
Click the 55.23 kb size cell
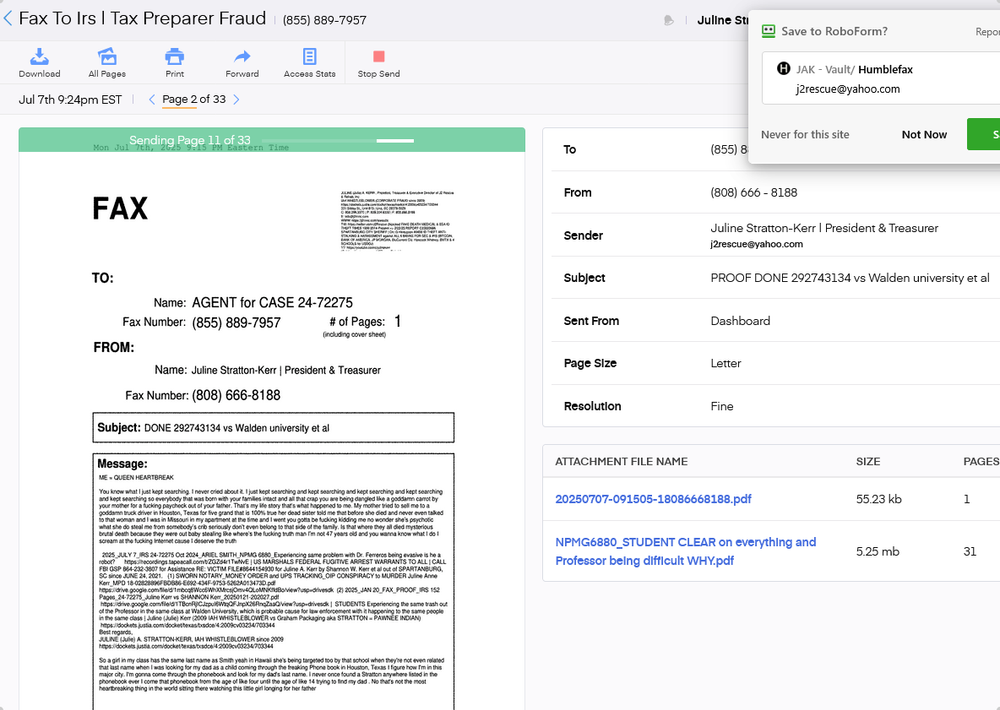point(879,499)
